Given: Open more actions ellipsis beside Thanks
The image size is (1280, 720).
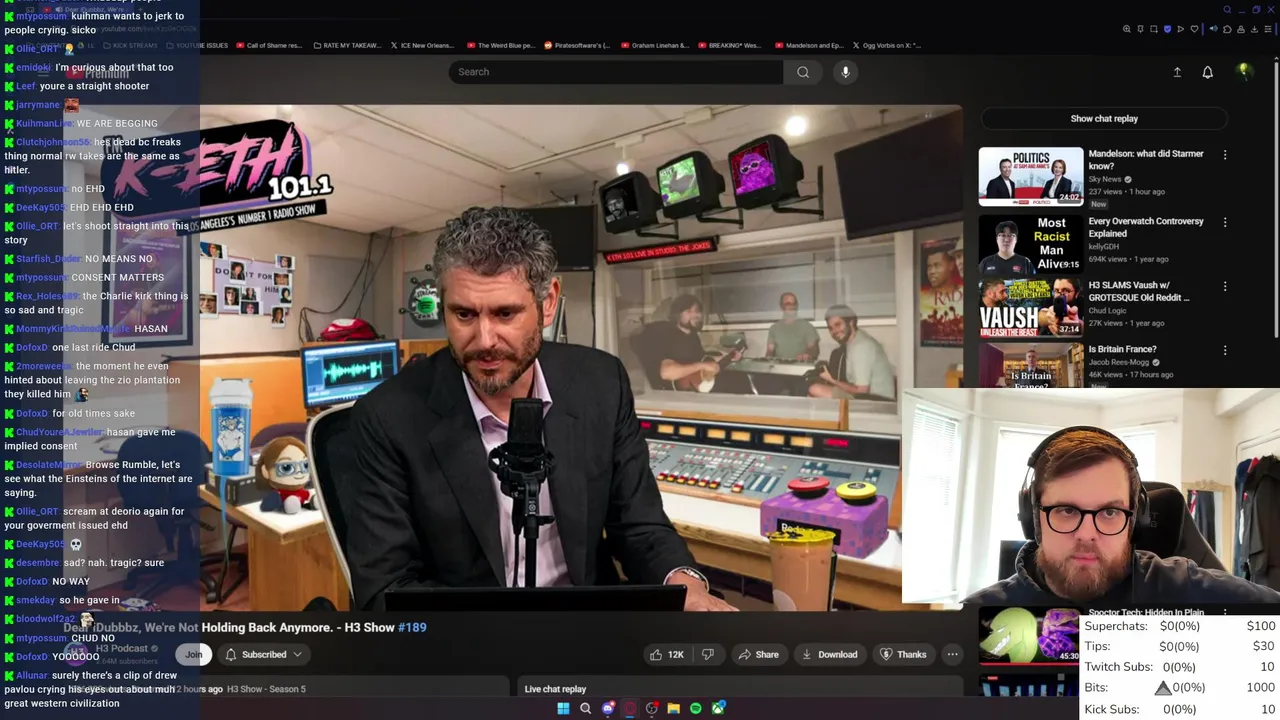Looking at the screenshot, I should (952, 654).
